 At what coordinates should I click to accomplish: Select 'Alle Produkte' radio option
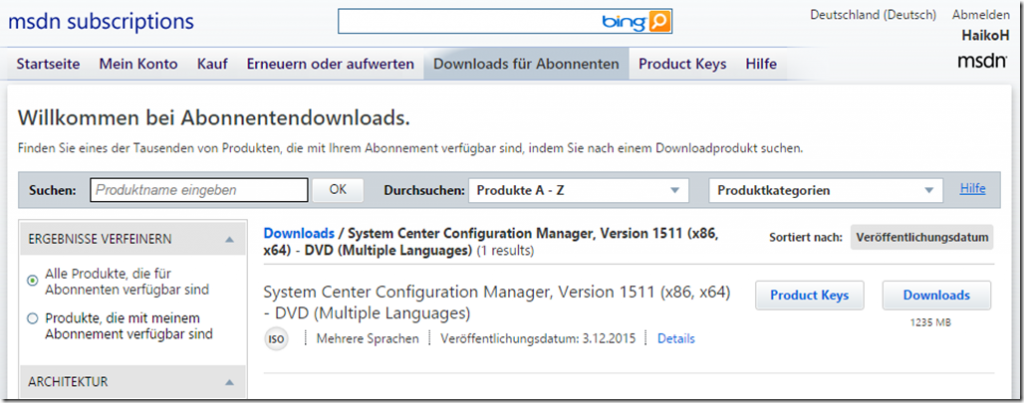pyautogui.click(x=32, y=281)
